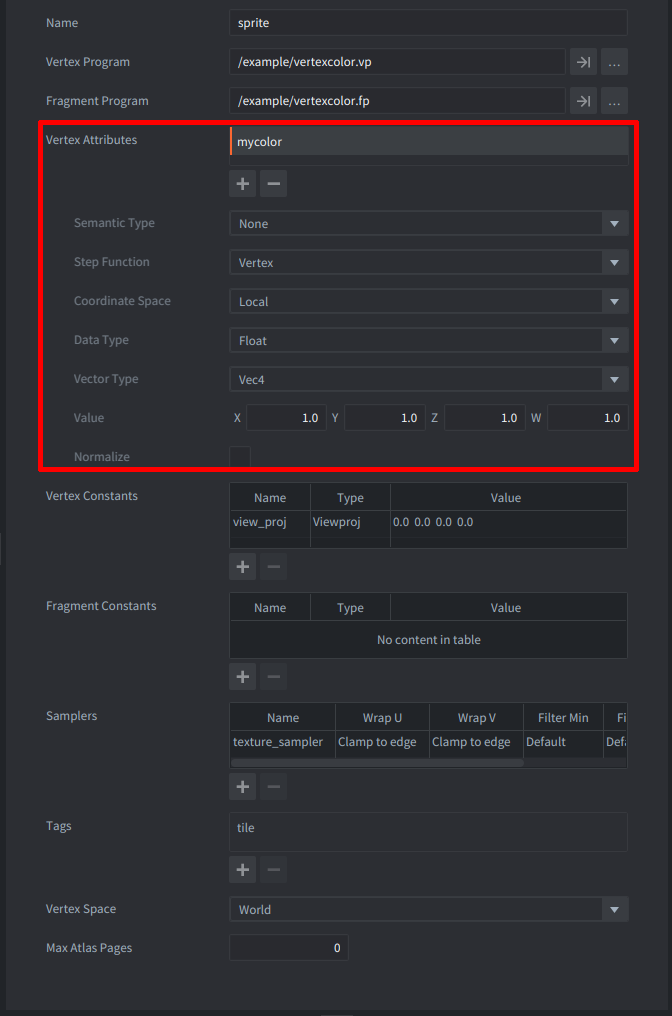Toggle the Normalize checkbox
The image size is (672, 1016).
coord(240,456)
